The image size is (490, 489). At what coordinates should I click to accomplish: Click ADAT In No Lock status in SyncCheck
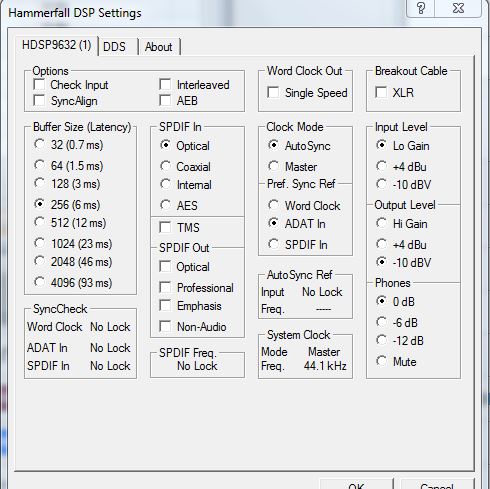coord(110,348)
